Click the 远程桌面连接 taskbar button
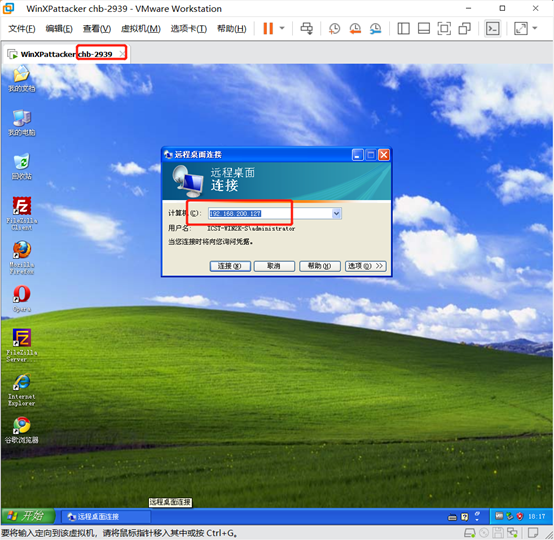Viewport: 554px width, 540px height. click(105, 517)
